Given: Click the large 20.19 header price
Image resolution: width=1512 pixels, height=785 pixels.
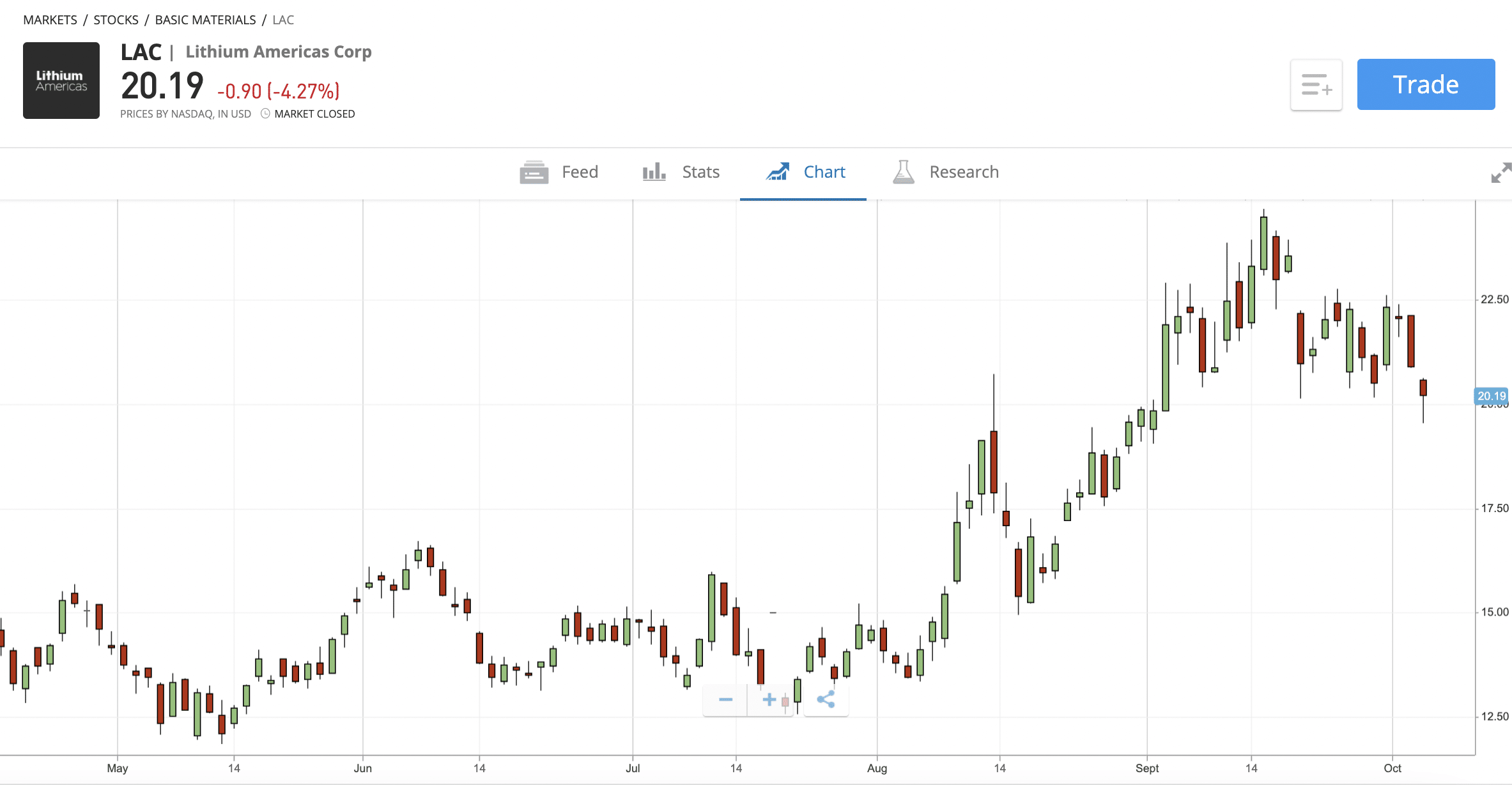Looking at the screenshot, I should point(162,86).
